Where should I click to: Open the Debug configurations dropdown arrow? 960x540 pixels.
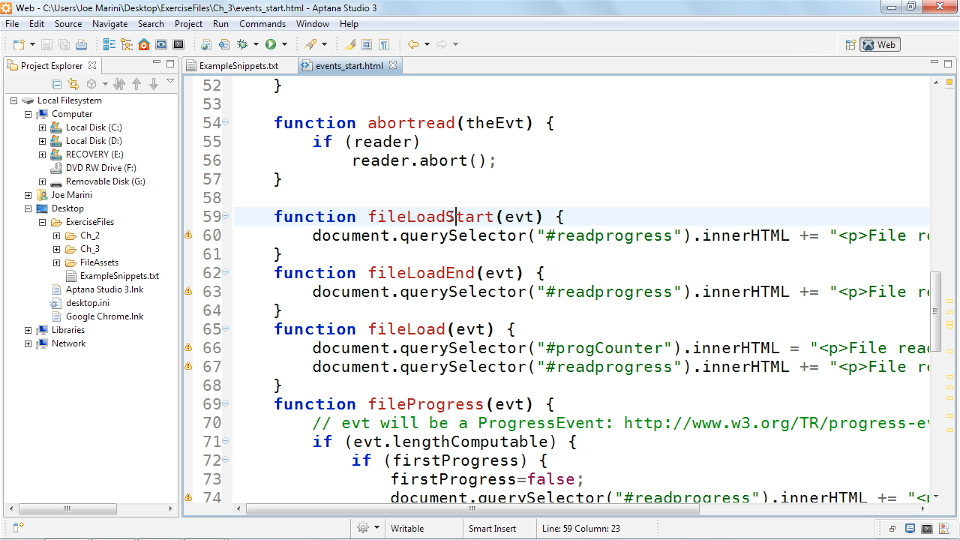255,45
